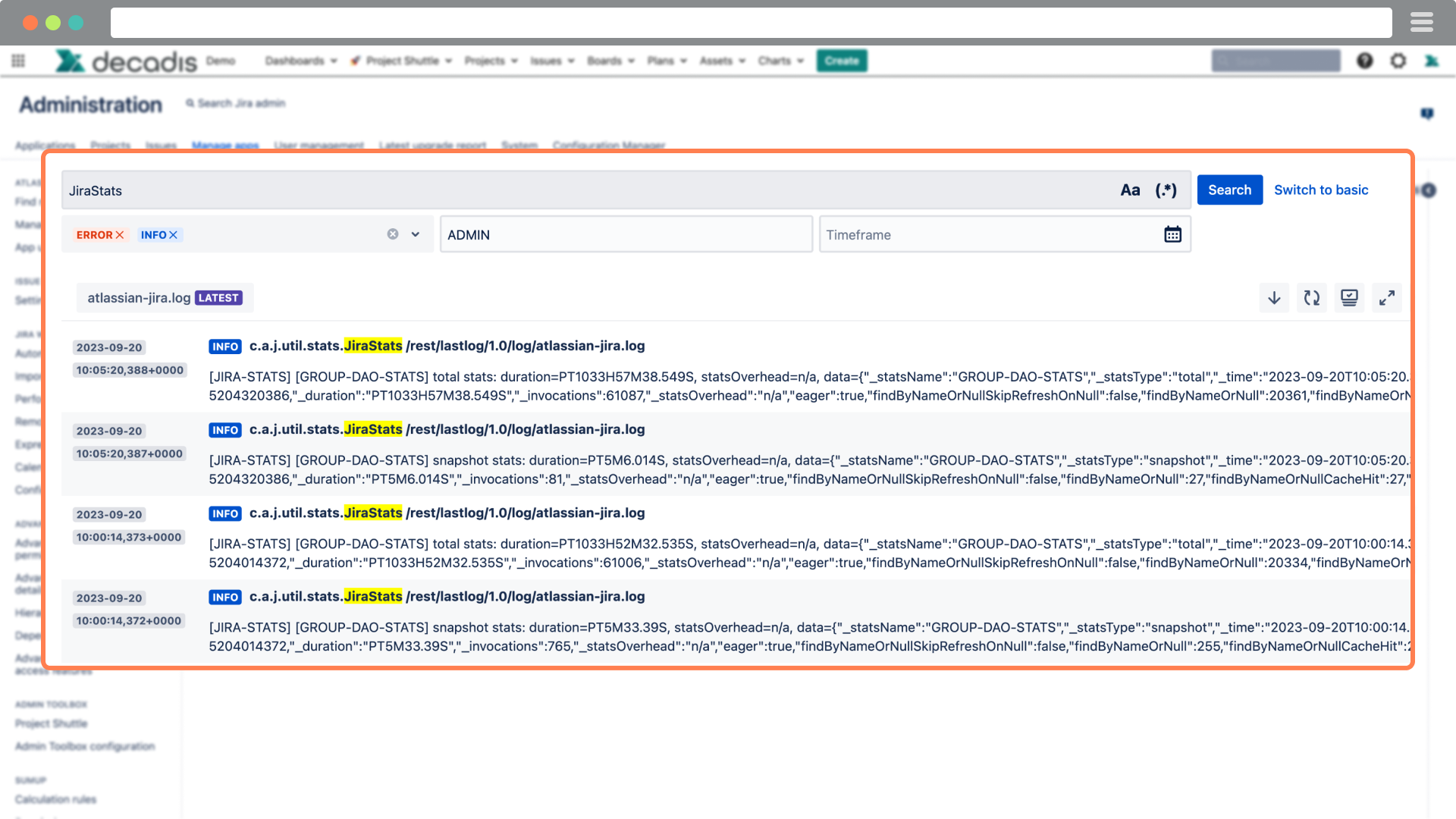Enable auto-scroll to latest log entries

pyautogui.click(x=1349, y=297)
